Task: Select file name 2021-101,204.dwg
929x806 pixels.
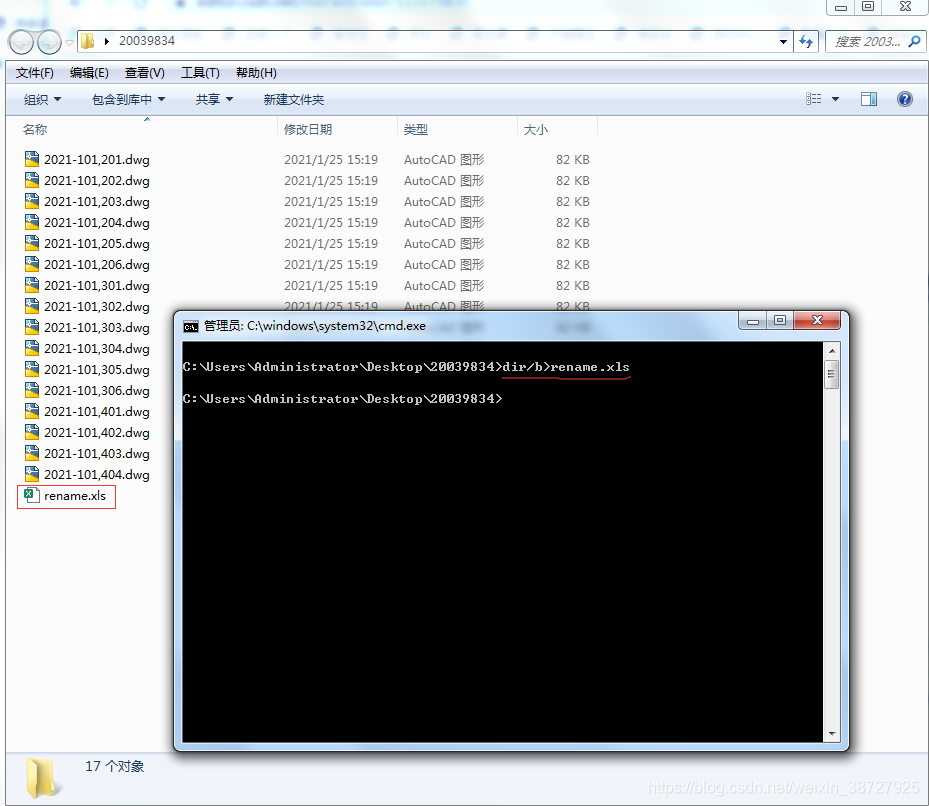Action: click(97, 223)
